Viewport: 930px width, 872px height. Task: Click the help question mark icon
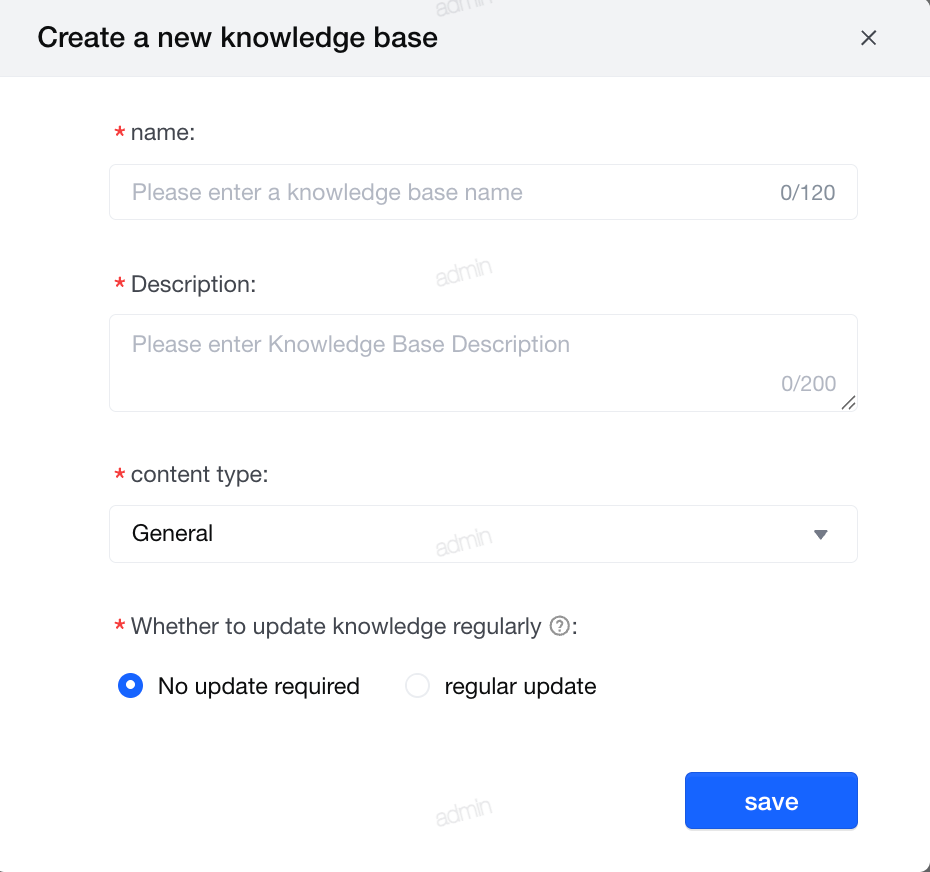point(559,626)
